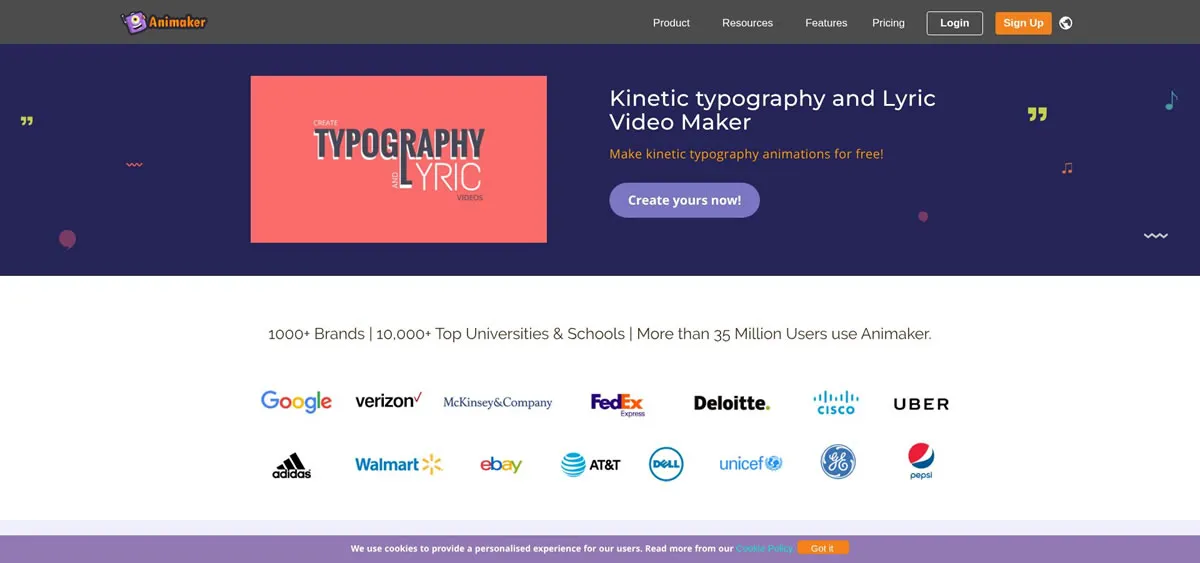
Task: Click the eBay logo
Action: (x=501, y=464)
